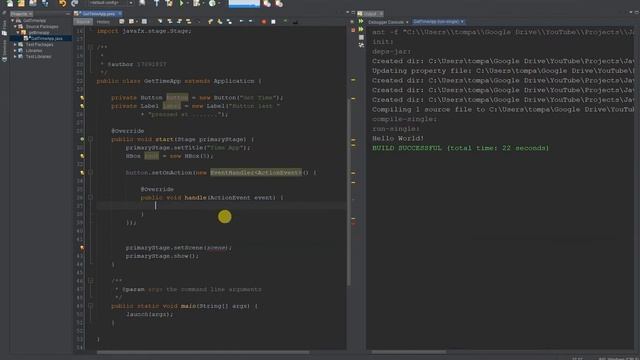Click lightbulb hint beside Button declaration line
Screen dimensions: 640x360
point(82,98)
